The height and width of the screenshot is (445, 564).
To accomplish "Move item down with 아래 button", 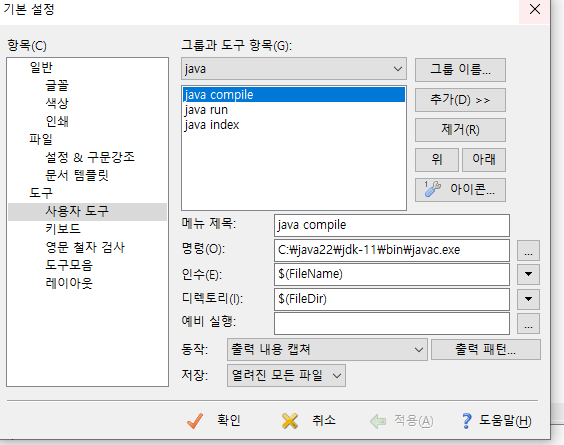I will pos(483,160).
